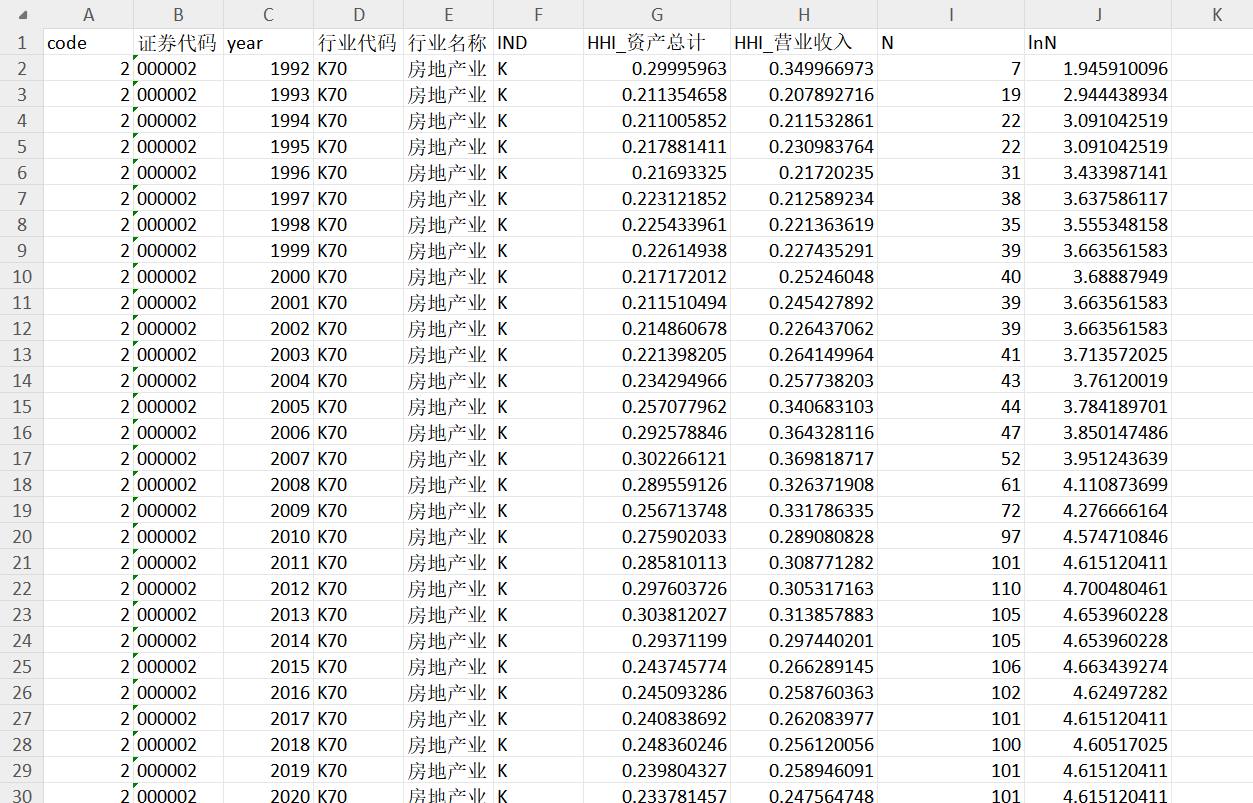Select N cell with value 72
This screenshot has width=1253, height=803.
[x=951, y=511]
